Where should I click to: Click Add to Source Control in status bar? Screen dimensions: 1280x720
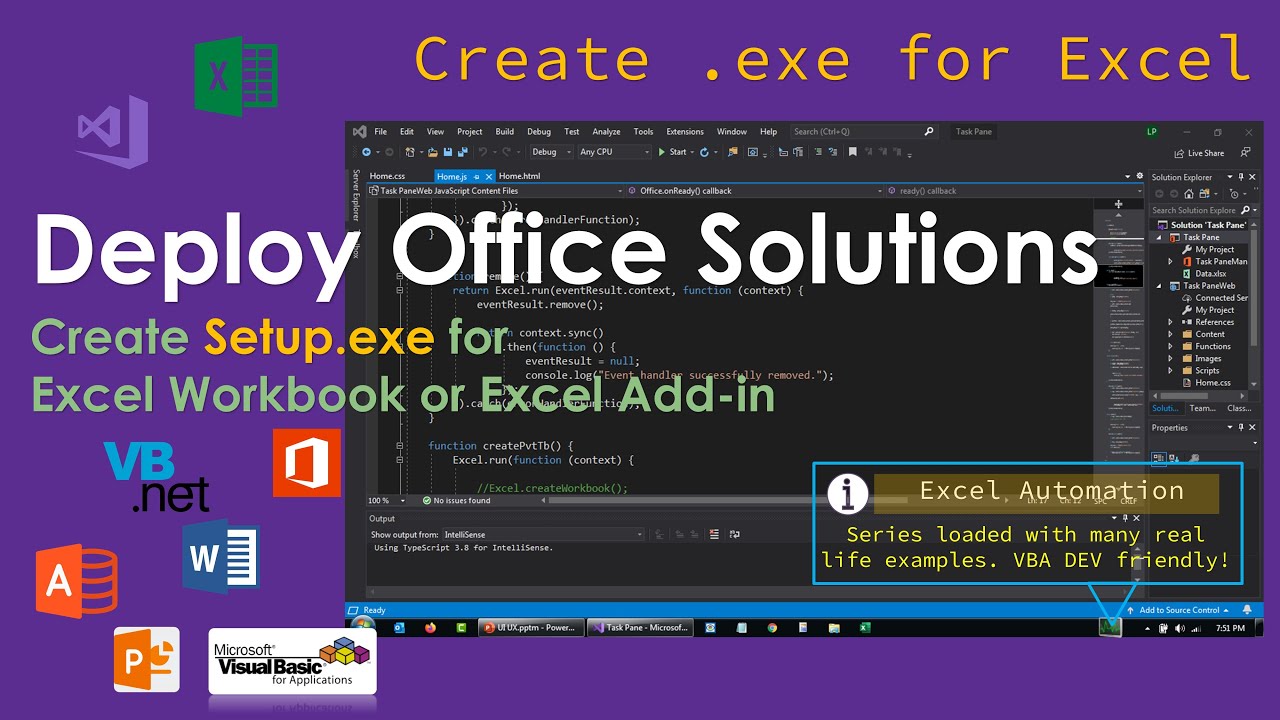coord(1179,610)
